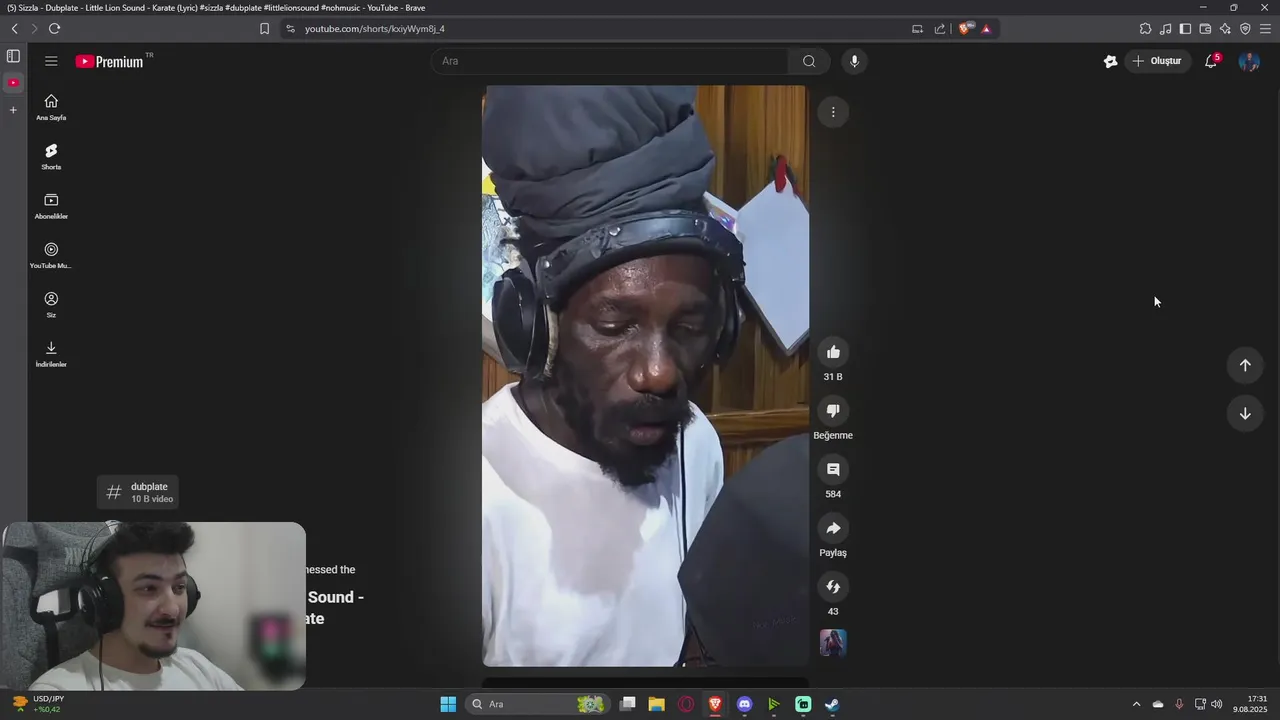Screen dimensions: 1280x720
Task: Share the Short via Paylaş
Action: [x=833, y=528]
